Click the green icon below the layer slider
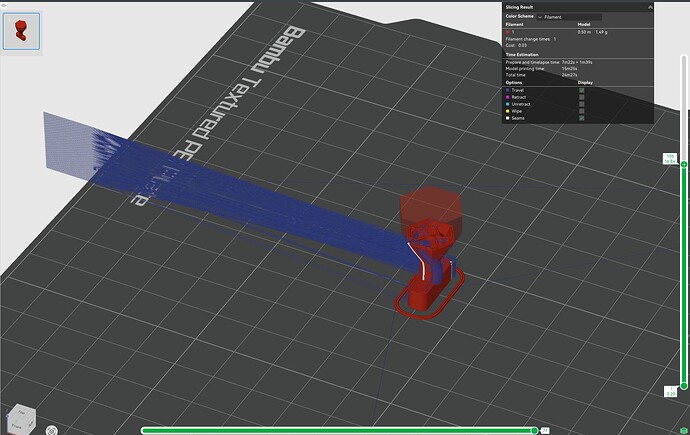 pos(684,430)
